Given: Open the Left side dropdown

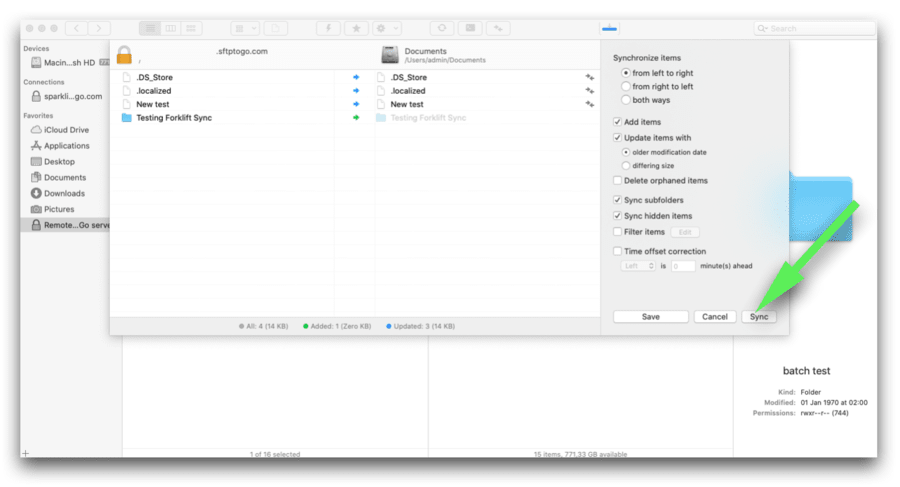Looking at the screenshot, I should [x=638, y=266].
